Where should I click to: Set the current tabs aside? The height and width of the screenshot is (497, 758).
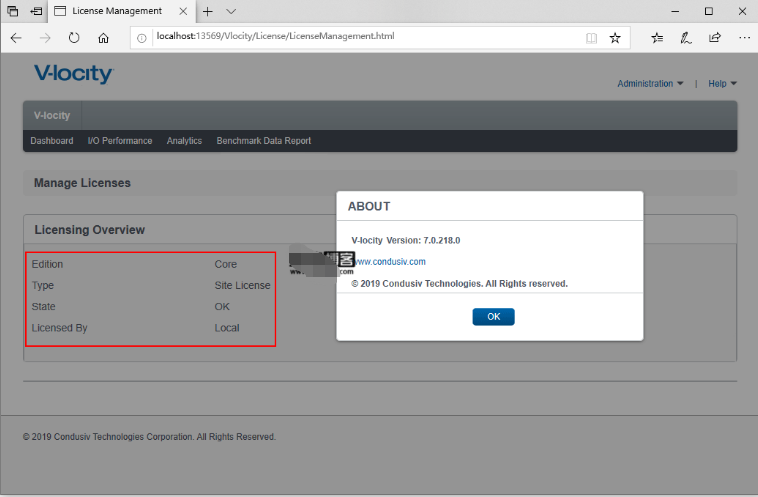36,11
